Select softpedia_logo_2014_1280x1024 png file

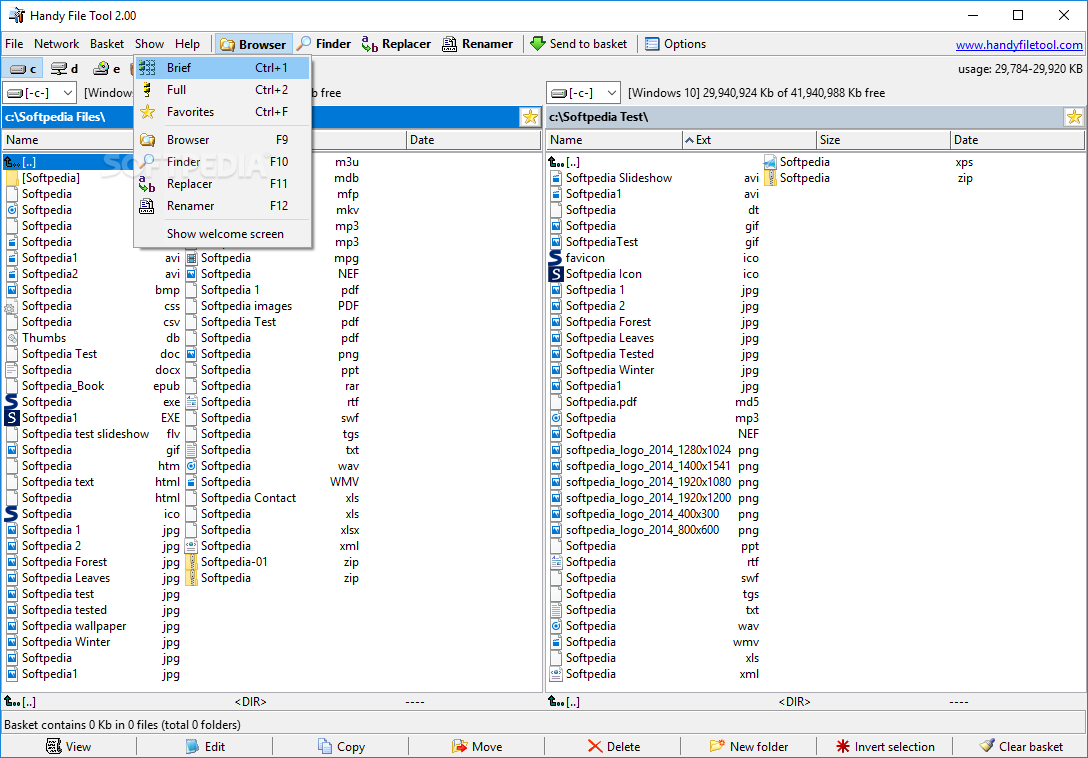tap(654, 450)
